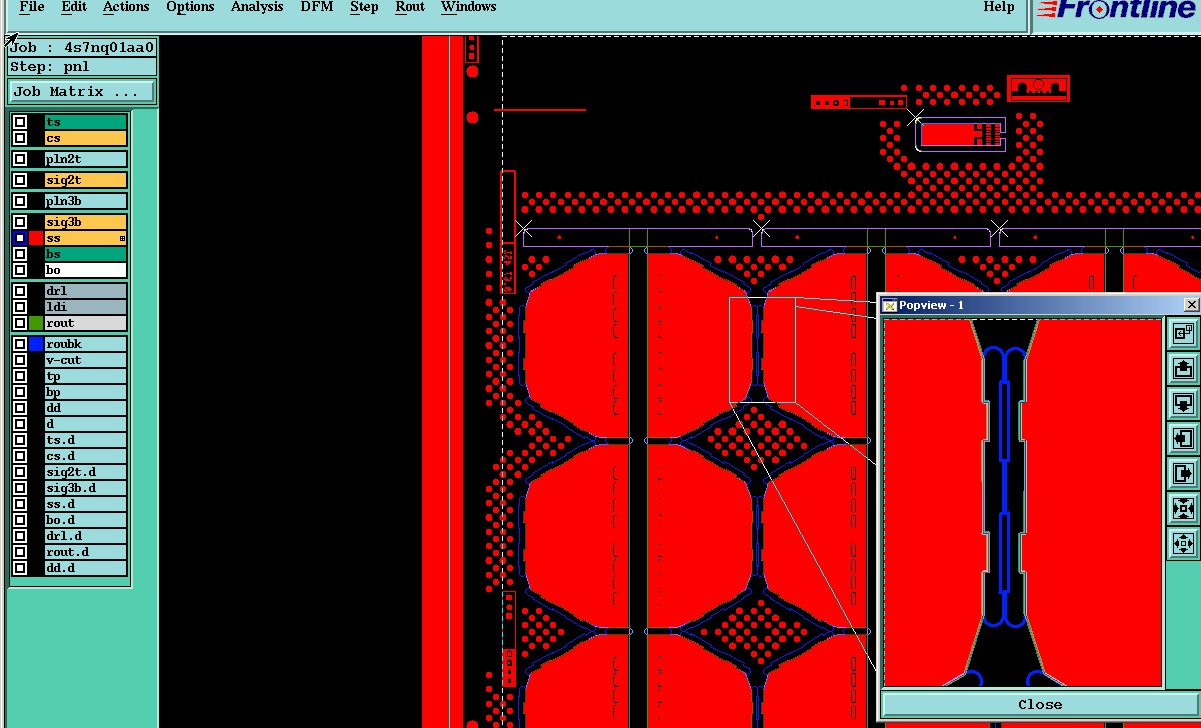
Task: Click the Popview Close button
Action: [x=1039, y=704]
